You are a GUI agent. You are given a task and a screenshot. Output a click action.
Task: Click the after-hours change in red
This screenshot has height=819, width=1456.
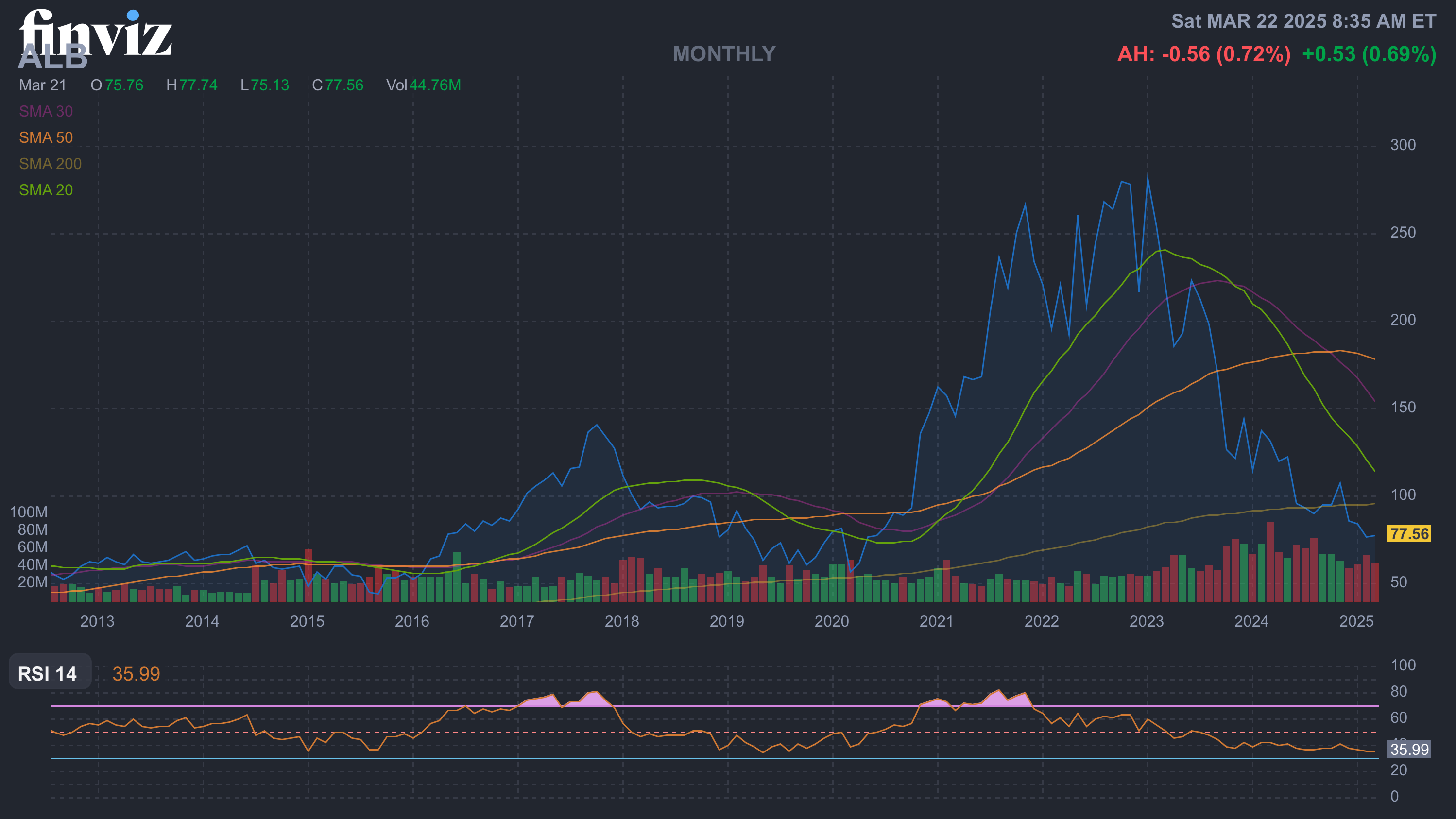pos(1204,54)
